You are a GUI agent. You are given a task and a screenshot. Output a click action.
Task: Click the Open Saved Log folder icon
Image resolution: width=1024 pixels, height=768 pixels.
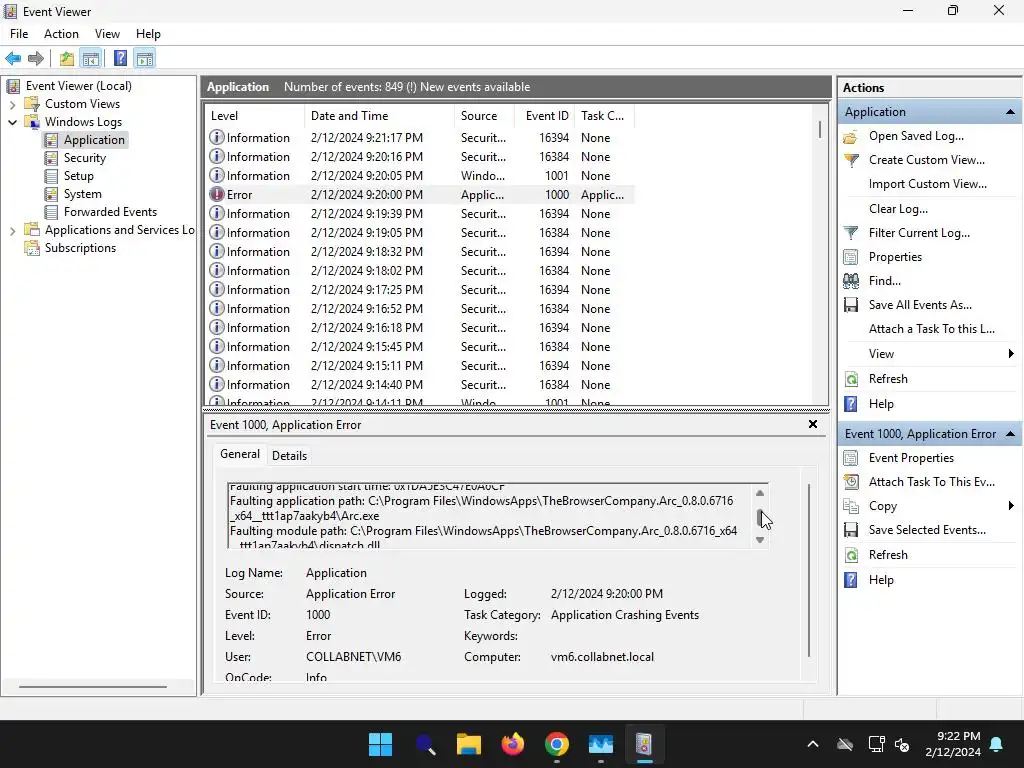850,136
